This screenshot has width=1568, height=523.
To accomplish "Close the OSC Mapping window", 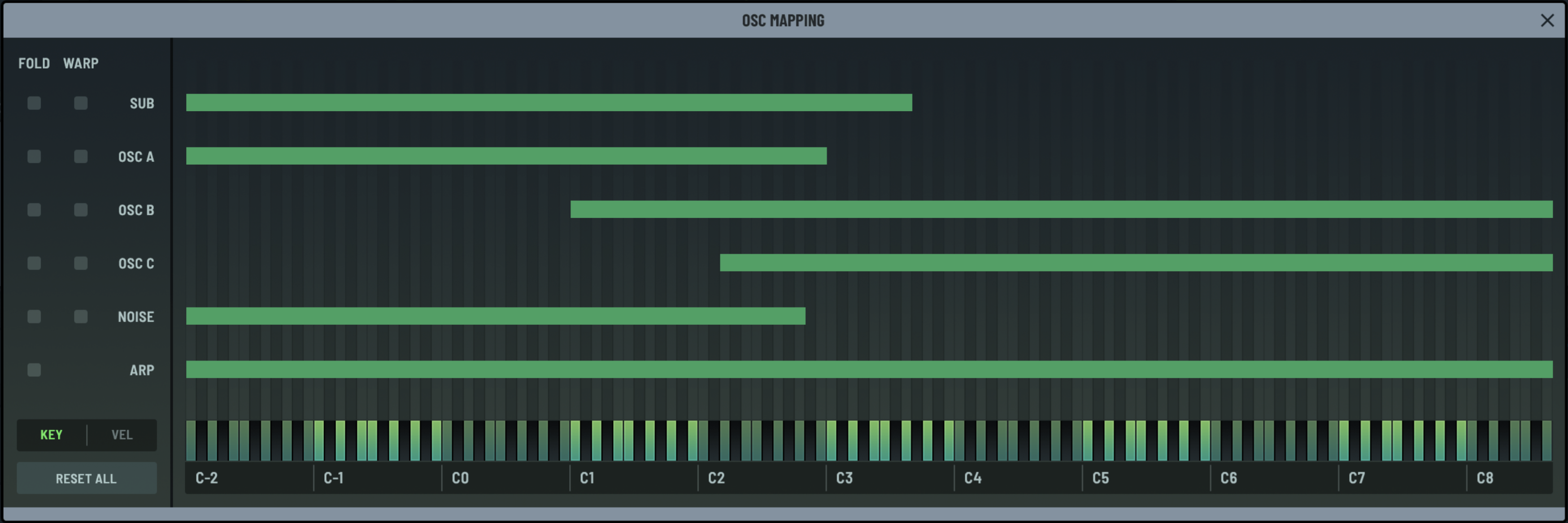I will (x=1546, y=20).
